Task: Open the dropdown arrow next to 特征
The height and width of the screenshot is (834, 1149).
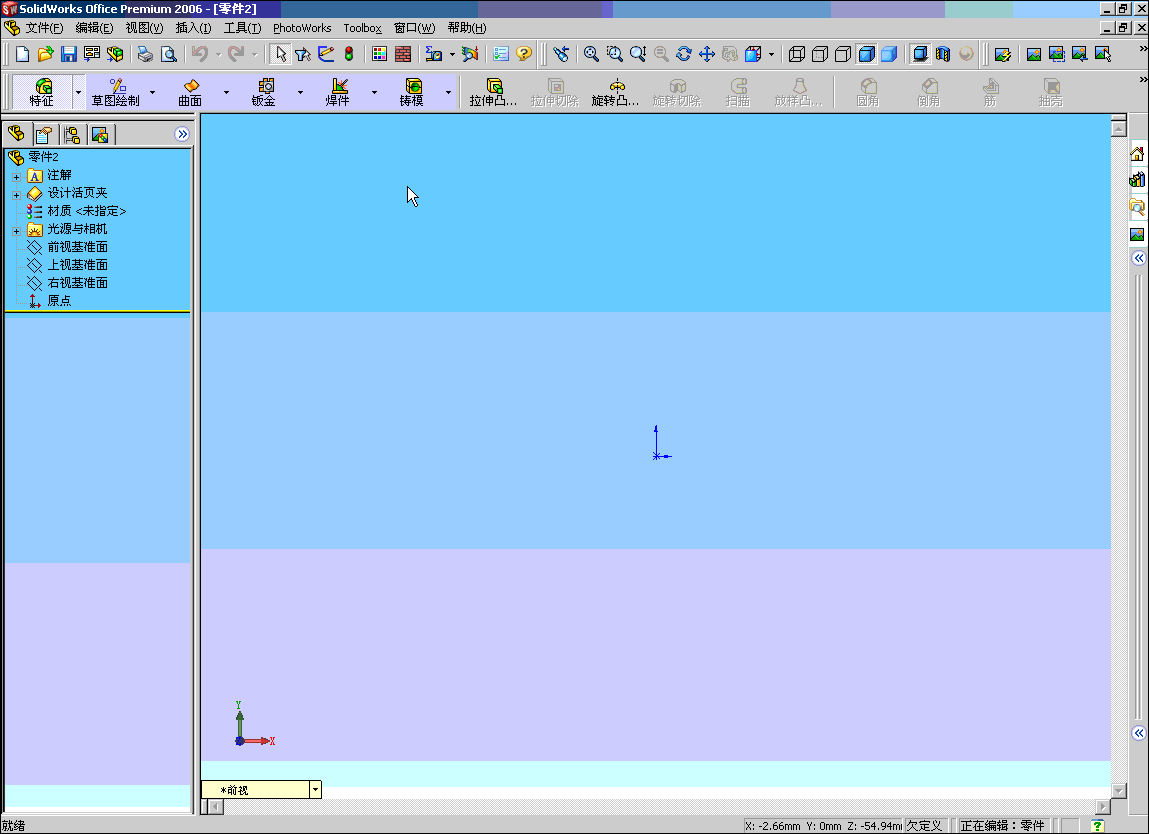Action: tap(78, 92)
